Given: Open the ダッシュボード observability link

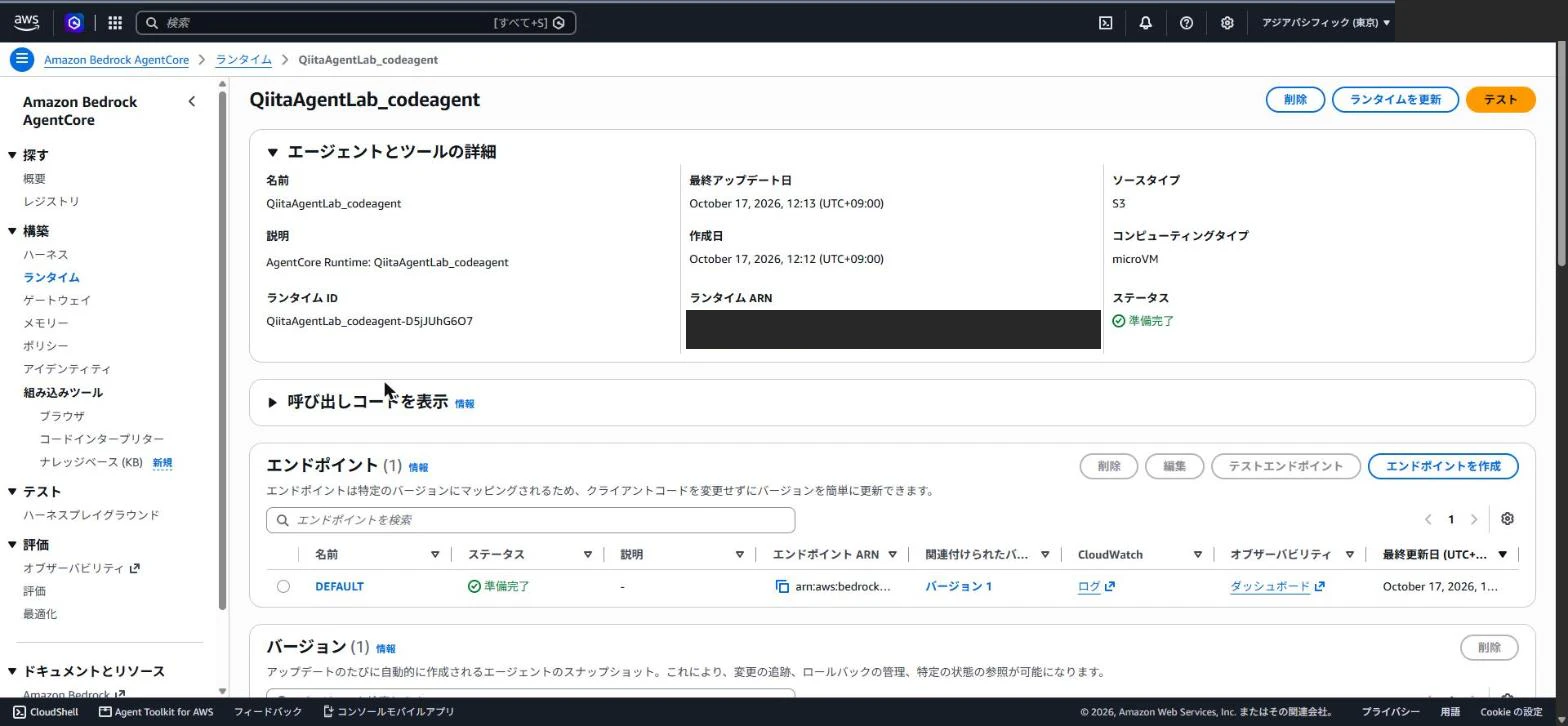Looking at the screenshot, I should [x=1277, y=586].
